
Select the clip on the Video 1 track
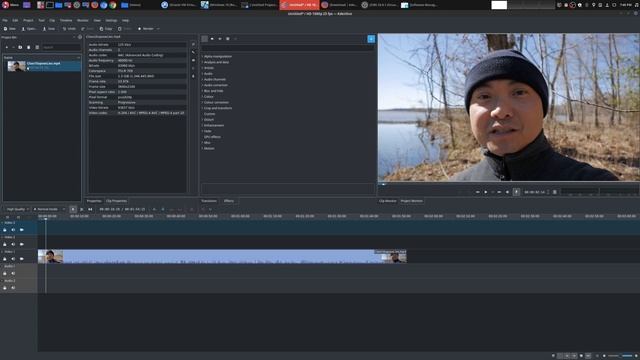[222, 256]
